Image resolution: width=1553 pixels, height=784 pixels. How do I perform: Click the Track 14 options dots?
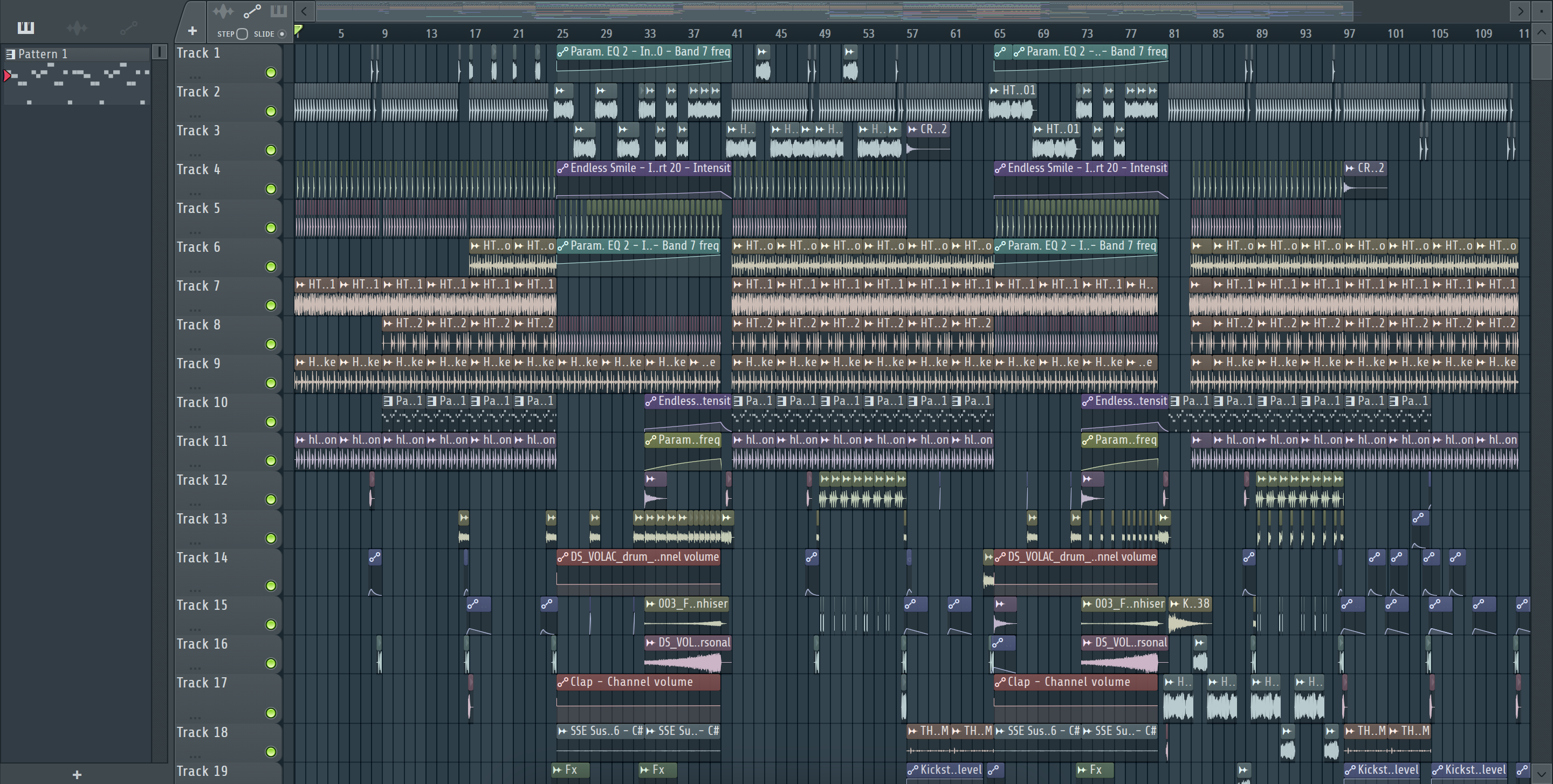[195, 589]
